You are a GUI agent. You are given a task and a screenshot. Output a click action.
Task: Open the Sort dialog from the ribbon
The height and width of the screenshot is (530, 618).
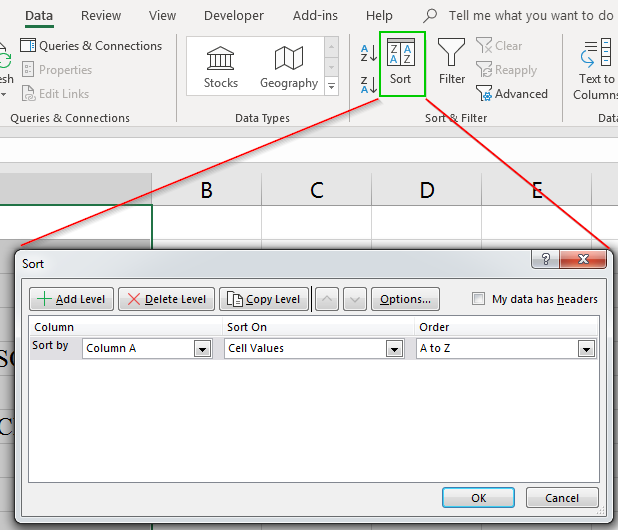coord(400,63)
